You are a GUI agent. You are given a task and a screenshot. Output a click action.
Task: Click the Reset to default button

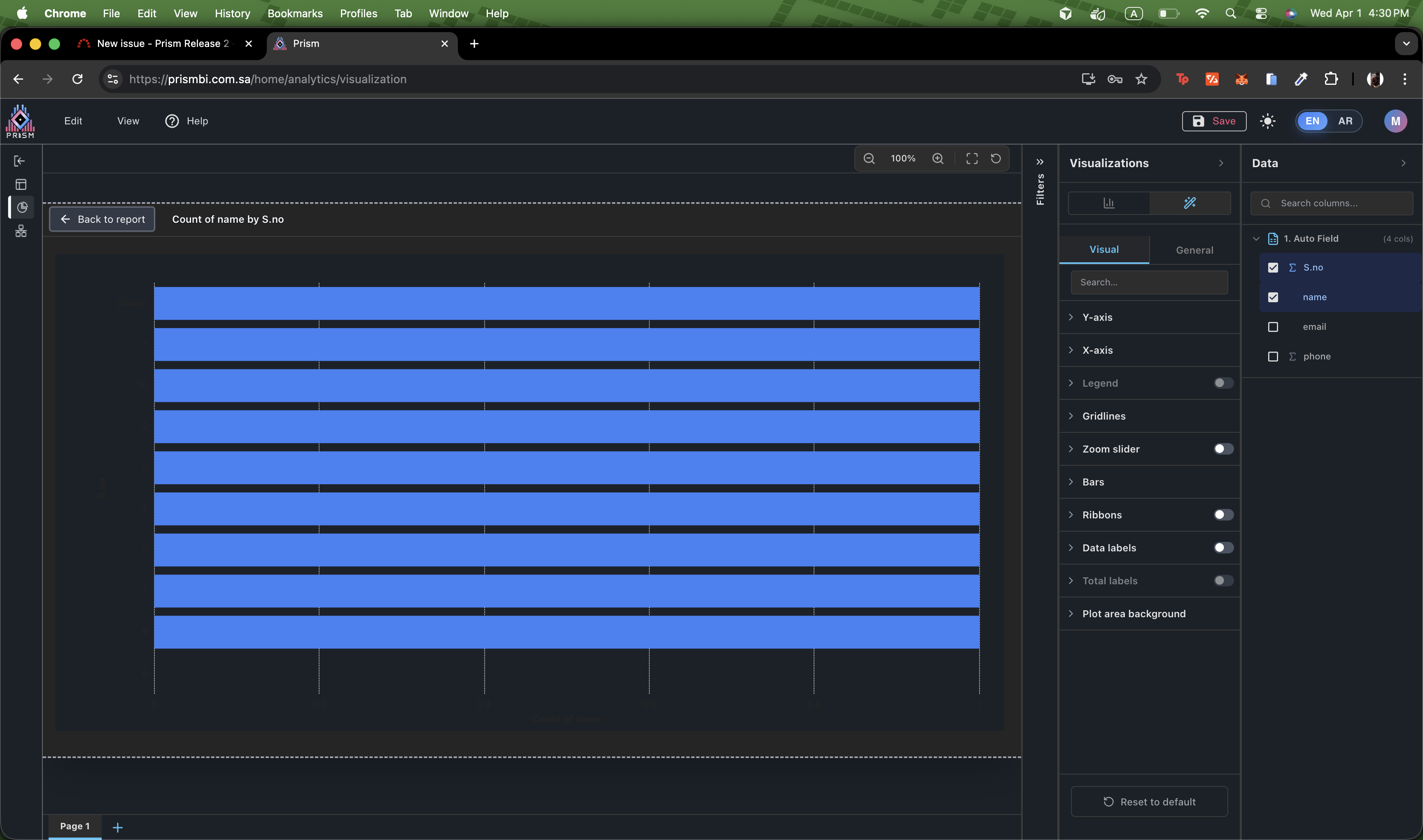tap(1149, 802)
